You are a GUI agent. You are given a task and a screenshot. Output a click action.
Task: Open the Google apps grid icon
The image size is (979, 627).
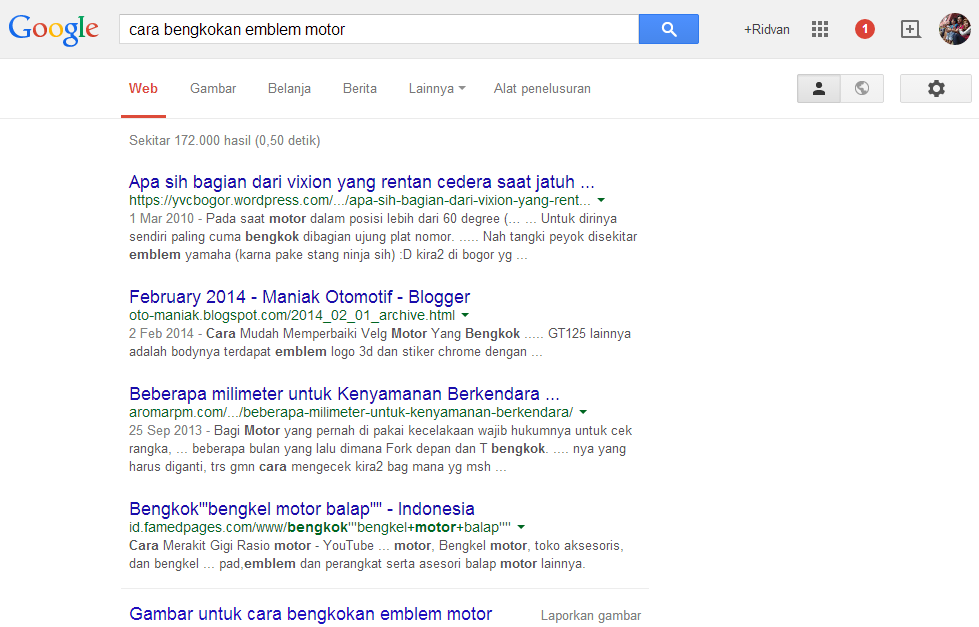pyautogui.click(x=820, y=29)
